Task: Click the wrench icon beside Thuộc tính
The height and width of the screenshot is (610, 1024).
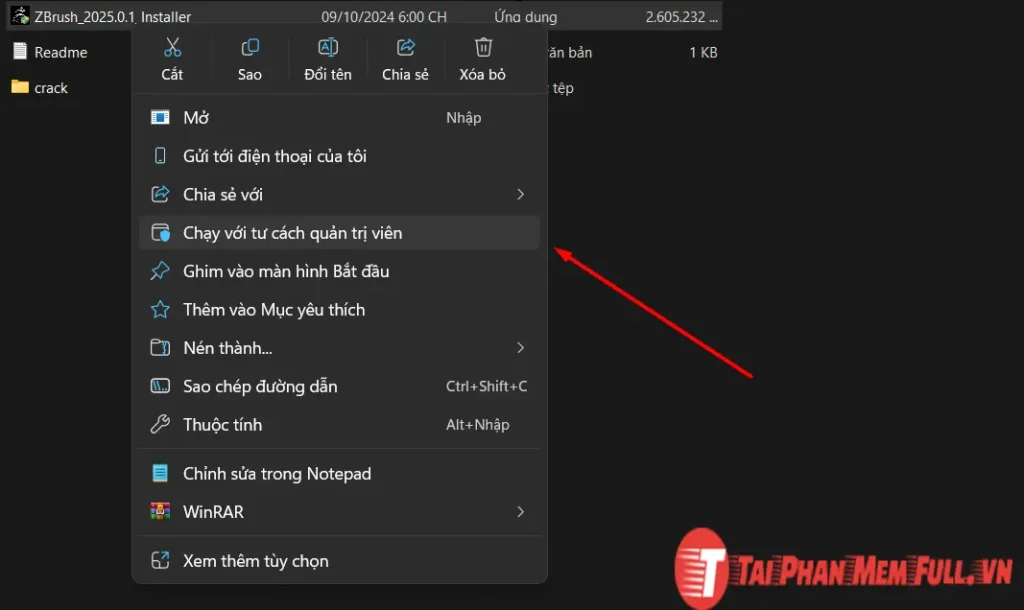Action: point(161,424)
